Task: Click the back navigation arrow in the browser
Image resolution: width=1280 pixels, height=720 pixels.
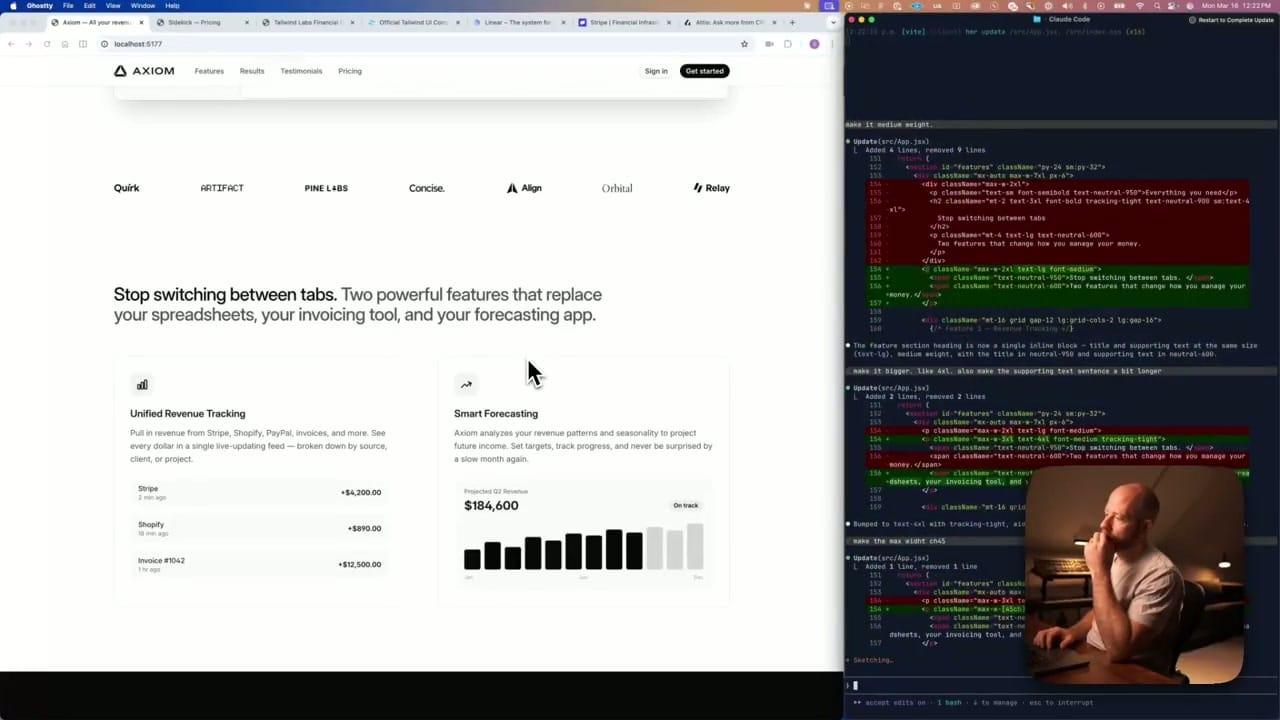Action: 10,44
